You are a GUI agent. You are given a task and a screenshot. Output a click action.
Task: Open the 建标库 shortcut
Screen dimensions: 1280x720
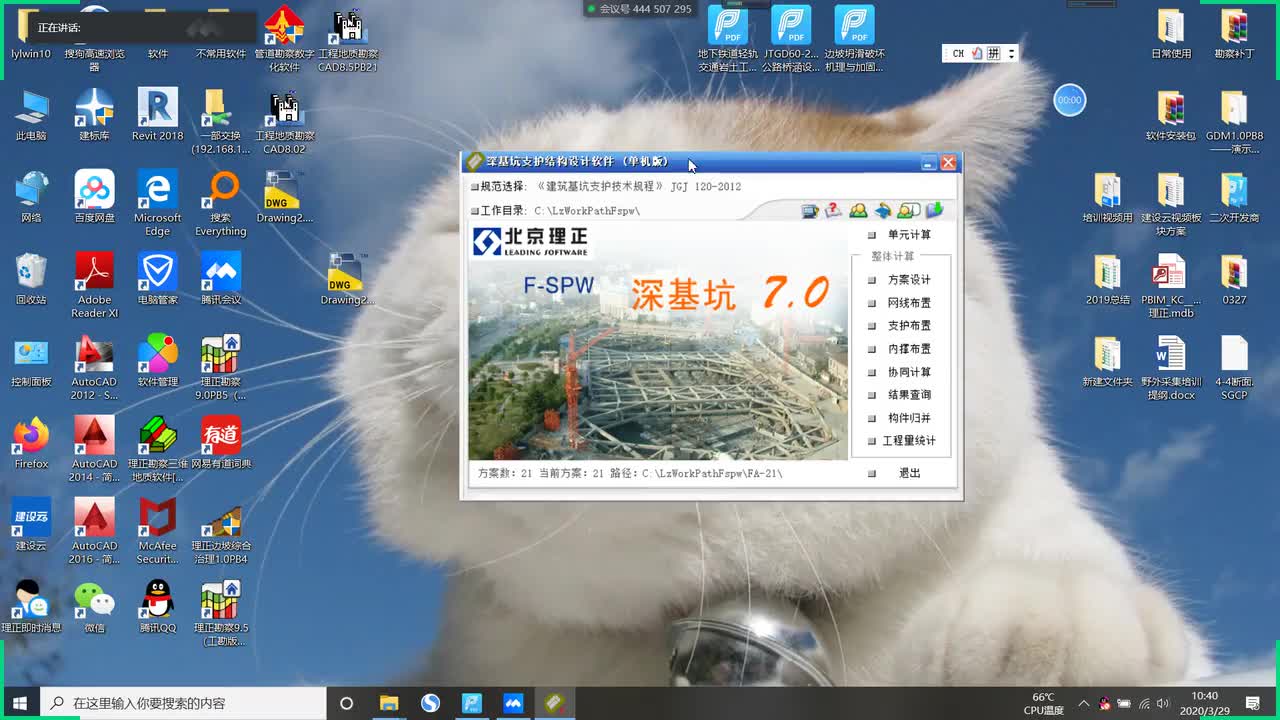95,114
